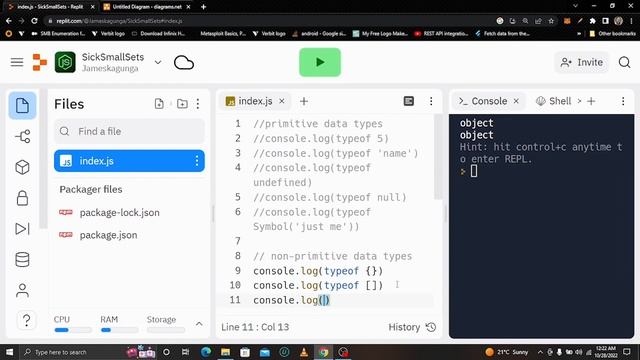Switch to Console tab

[x=489, y=101]
